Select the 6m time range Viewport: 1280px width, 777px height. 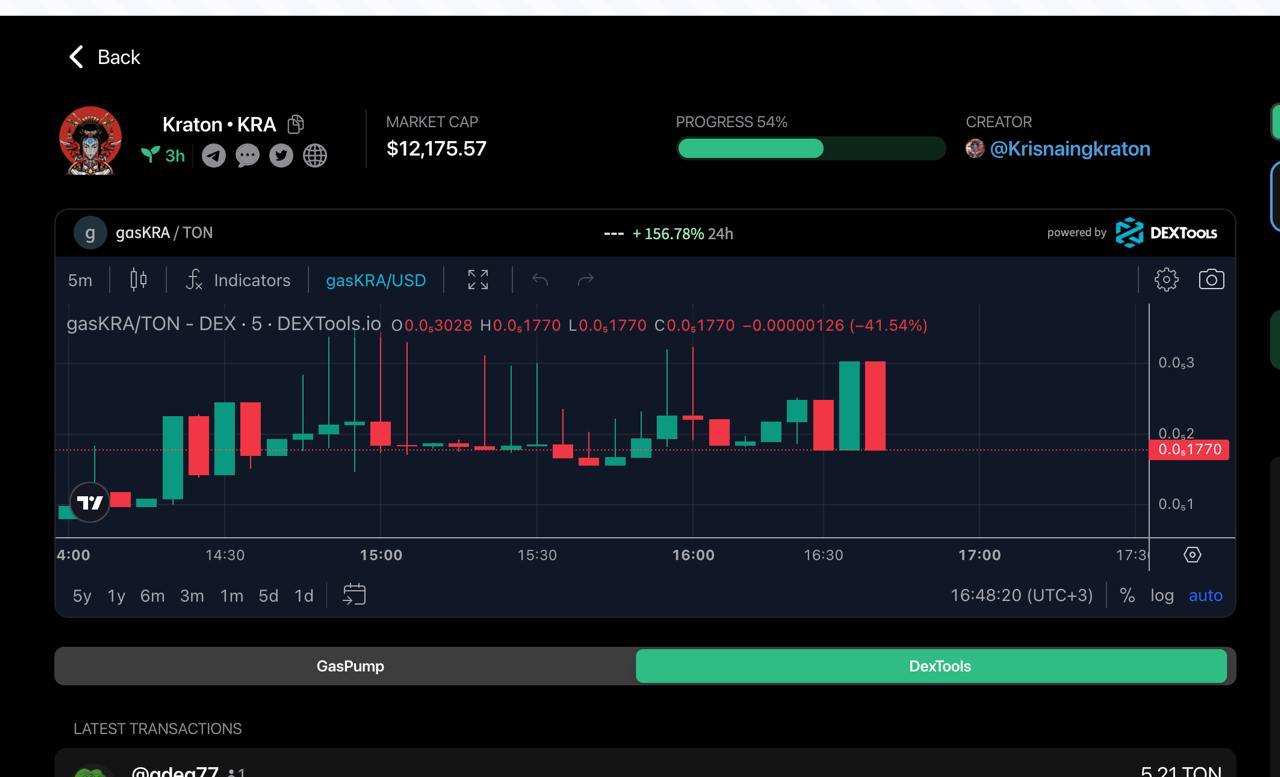[152, 596]
